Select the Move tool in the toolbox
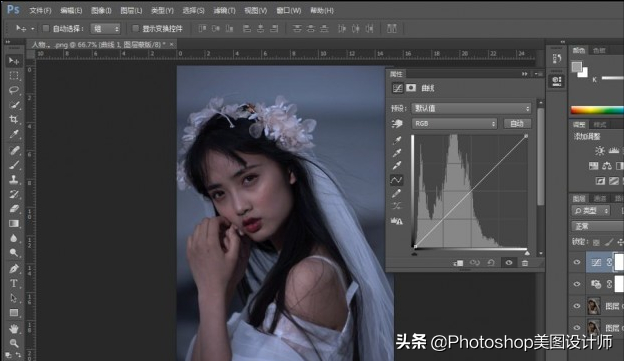Image resolution: width=624 pixels, height=361 pixels. pyautogui.click(x=14, y=61)
